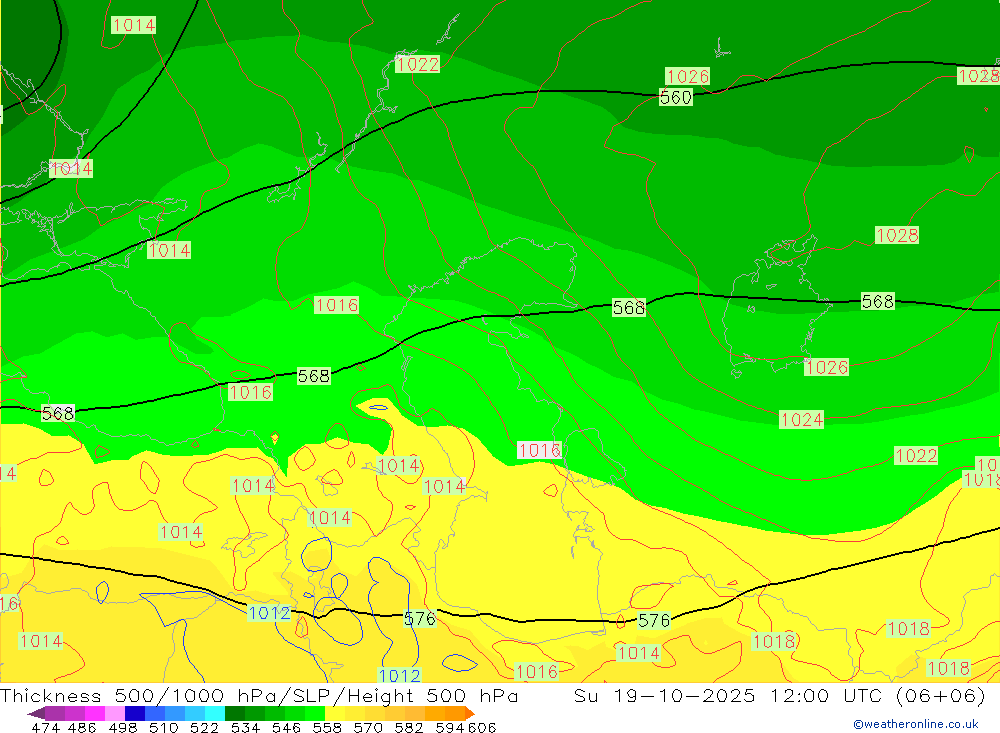Click the darkest green swatch in the legend
This screenshot has height=733, width=1000.
235,713
